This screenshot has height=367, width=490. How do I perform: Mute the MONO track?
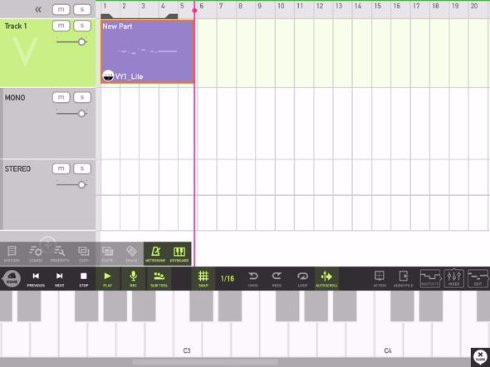[x=61, y=97]
